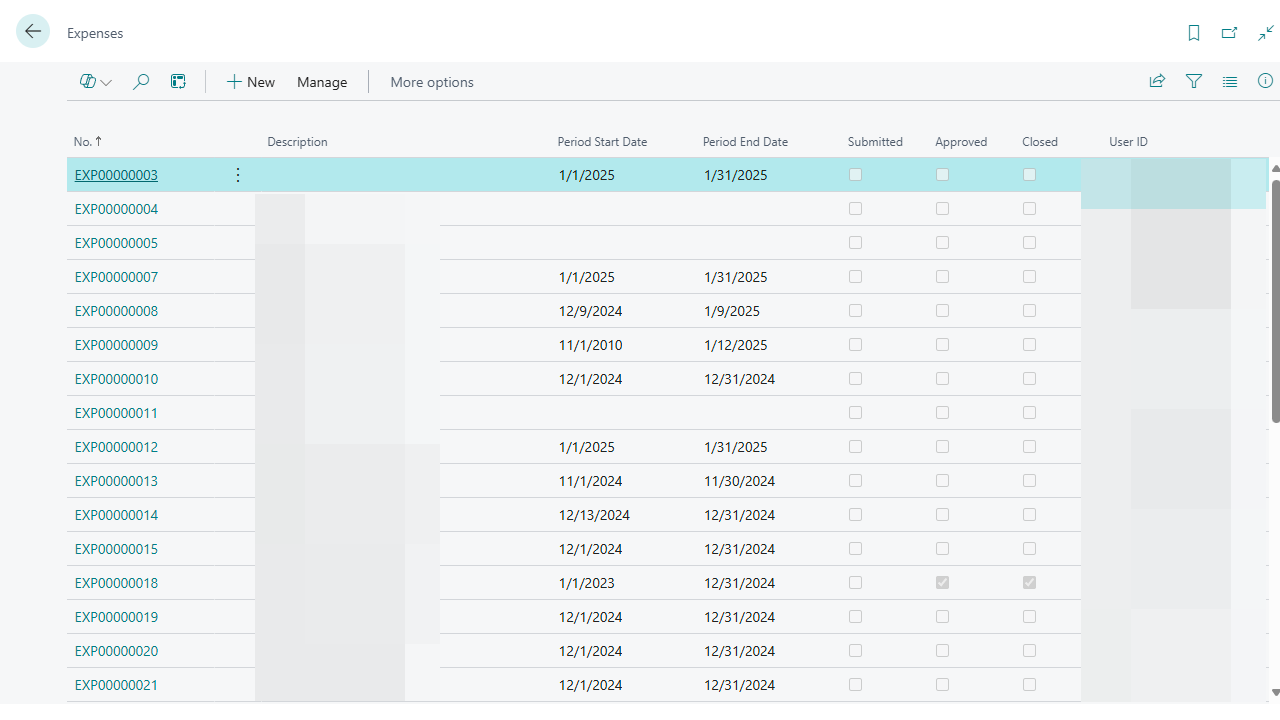Image resolution: width=1280 pixels, height=720 pixels.
Task: Bookmark this page
Action: [x=1193, y=33]
